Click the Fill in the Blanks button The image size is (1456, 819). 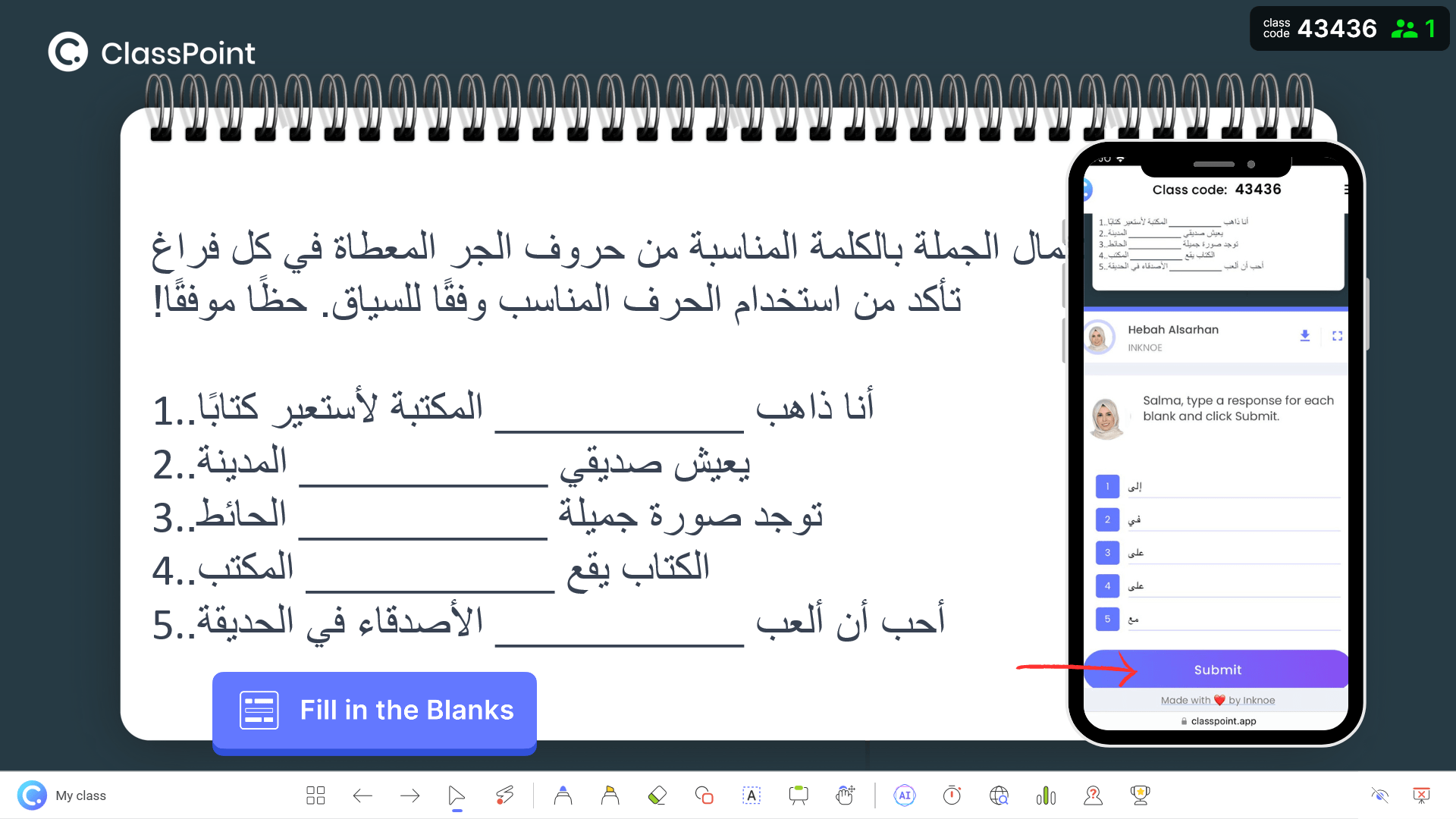pyautogui.click(x=374, y=711)
